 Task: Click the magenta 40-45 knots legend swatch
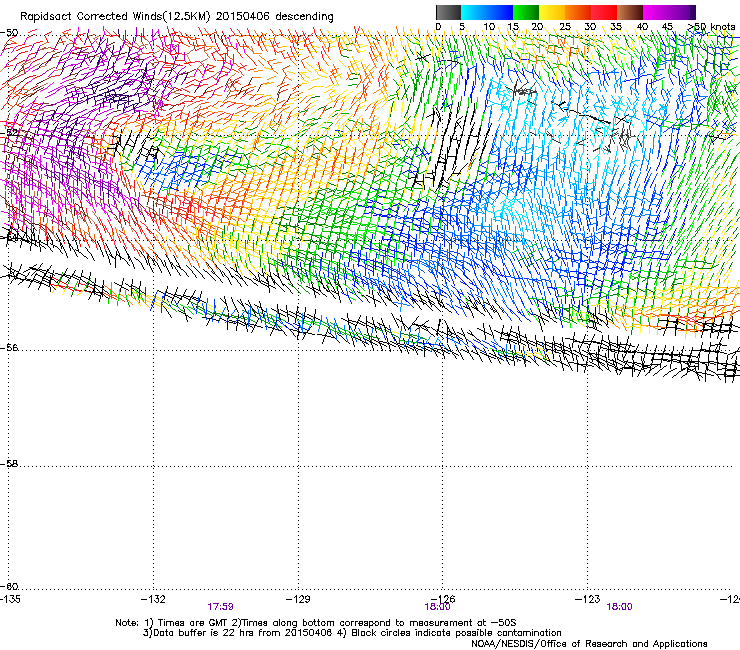click(656, 12)
